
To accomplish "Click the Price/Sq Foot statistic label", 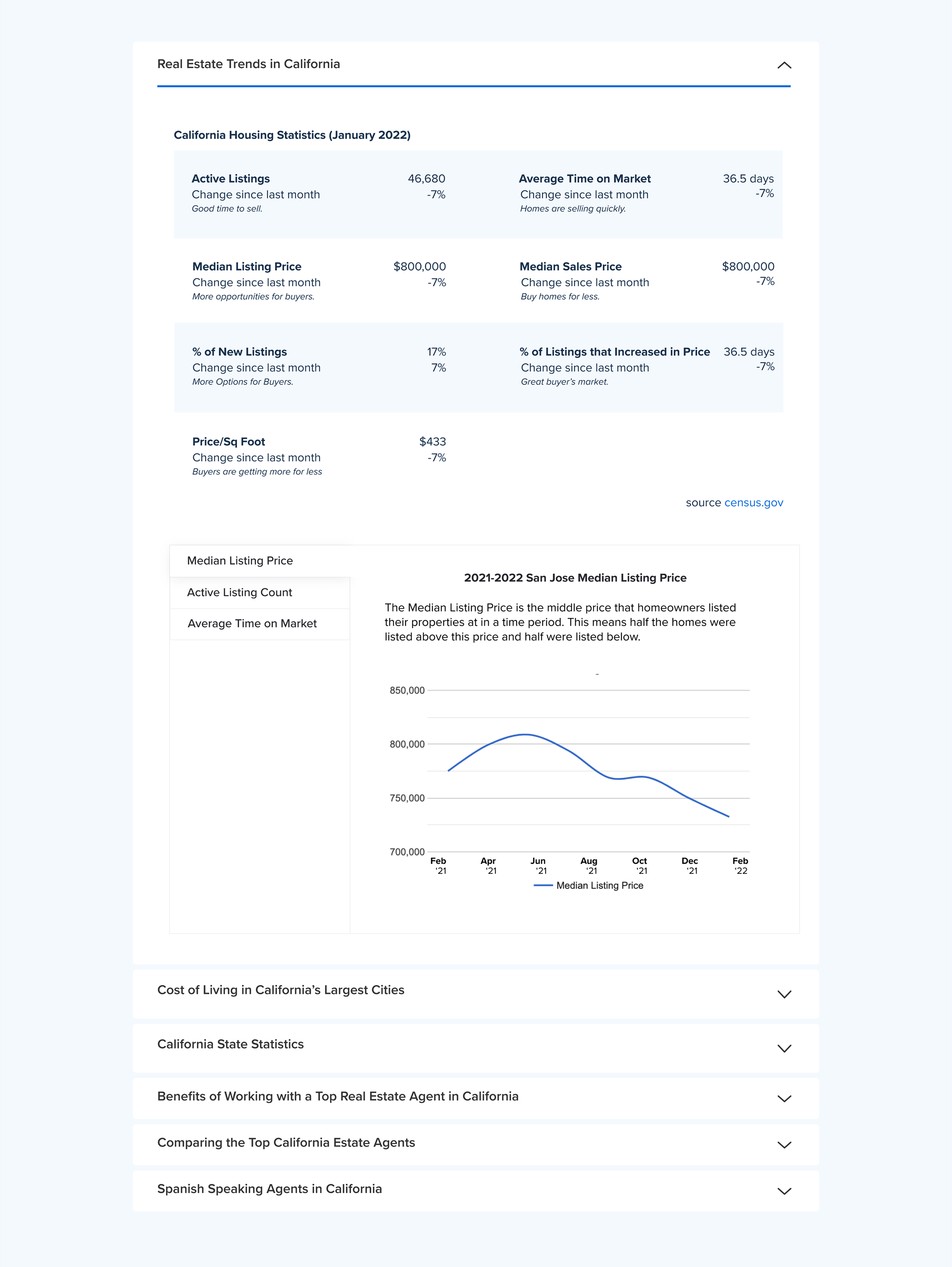I will [x=228, y=442].
